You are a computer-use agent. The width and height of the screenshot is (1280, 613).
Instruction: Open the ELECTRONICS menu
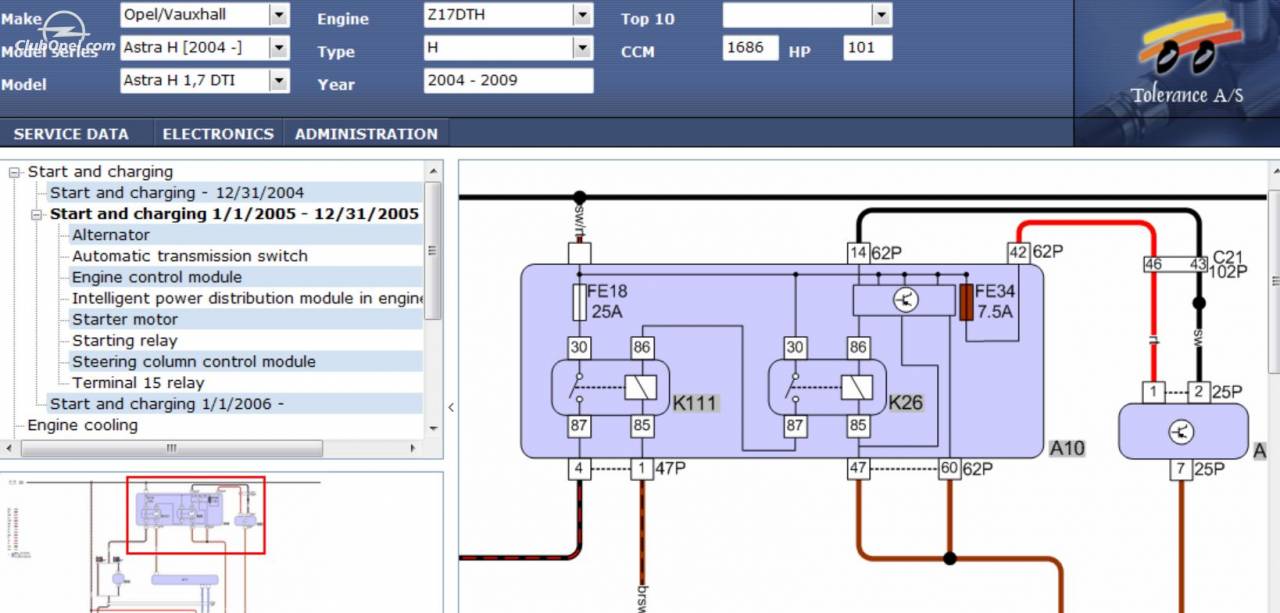(x=218, y=134)
